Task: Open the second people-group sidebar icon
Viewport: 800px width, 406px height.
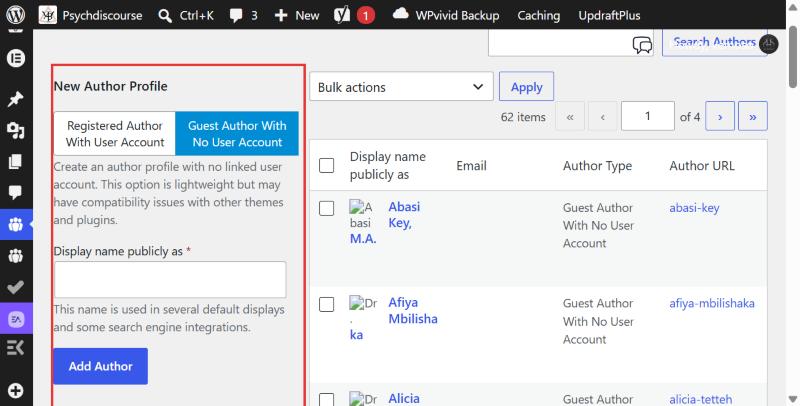Action: pos(16,256)
